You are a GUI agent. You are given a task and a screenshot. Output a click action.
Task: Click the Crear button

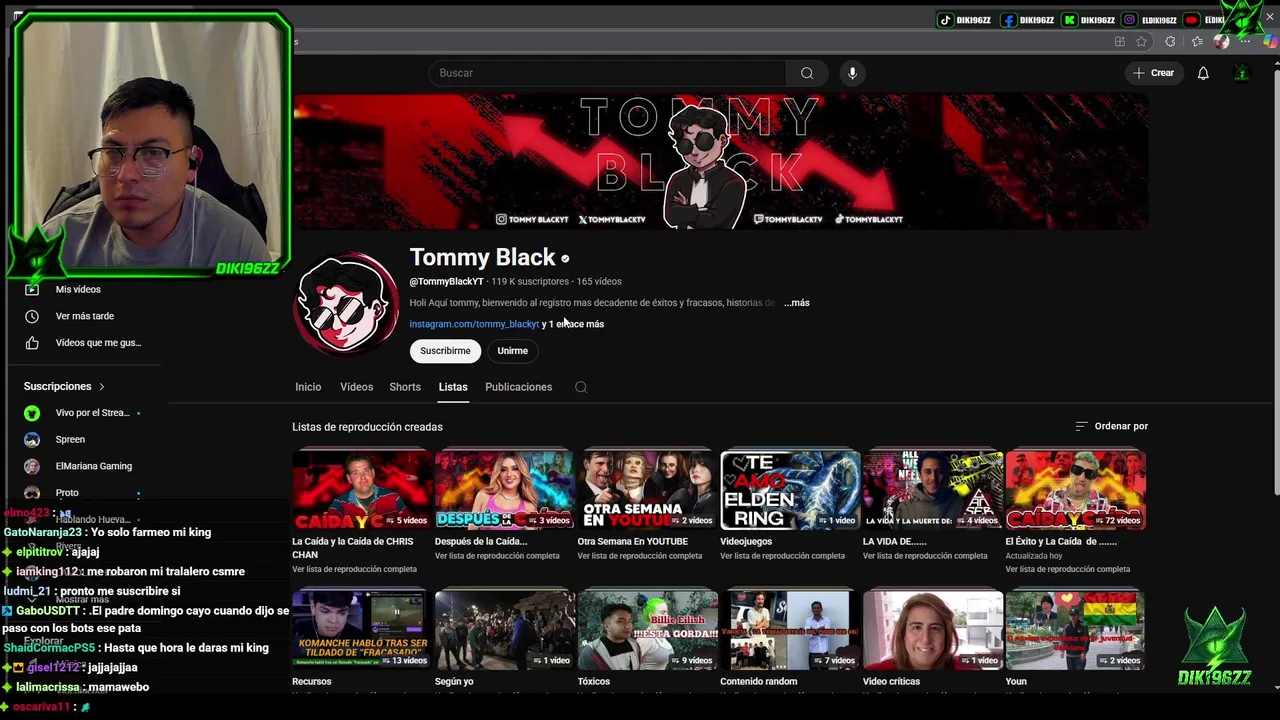tap(1153, 73)
